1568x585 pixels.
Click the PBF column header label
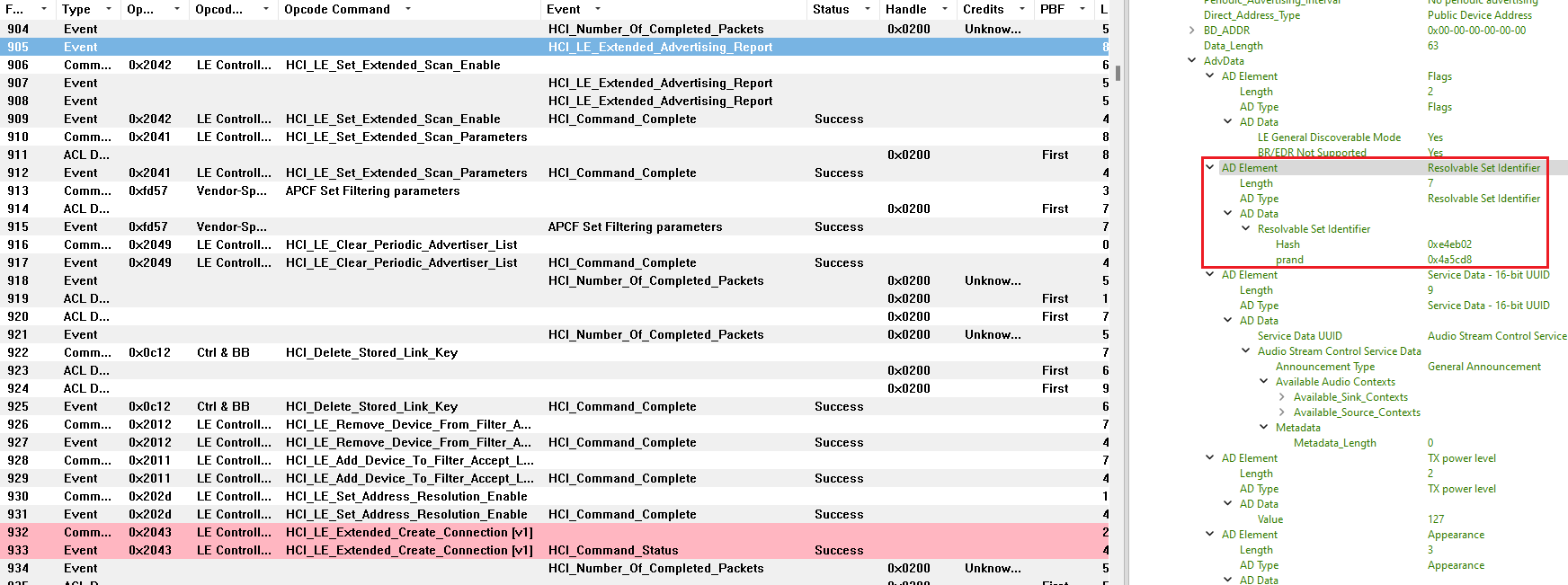point(1052,9)
